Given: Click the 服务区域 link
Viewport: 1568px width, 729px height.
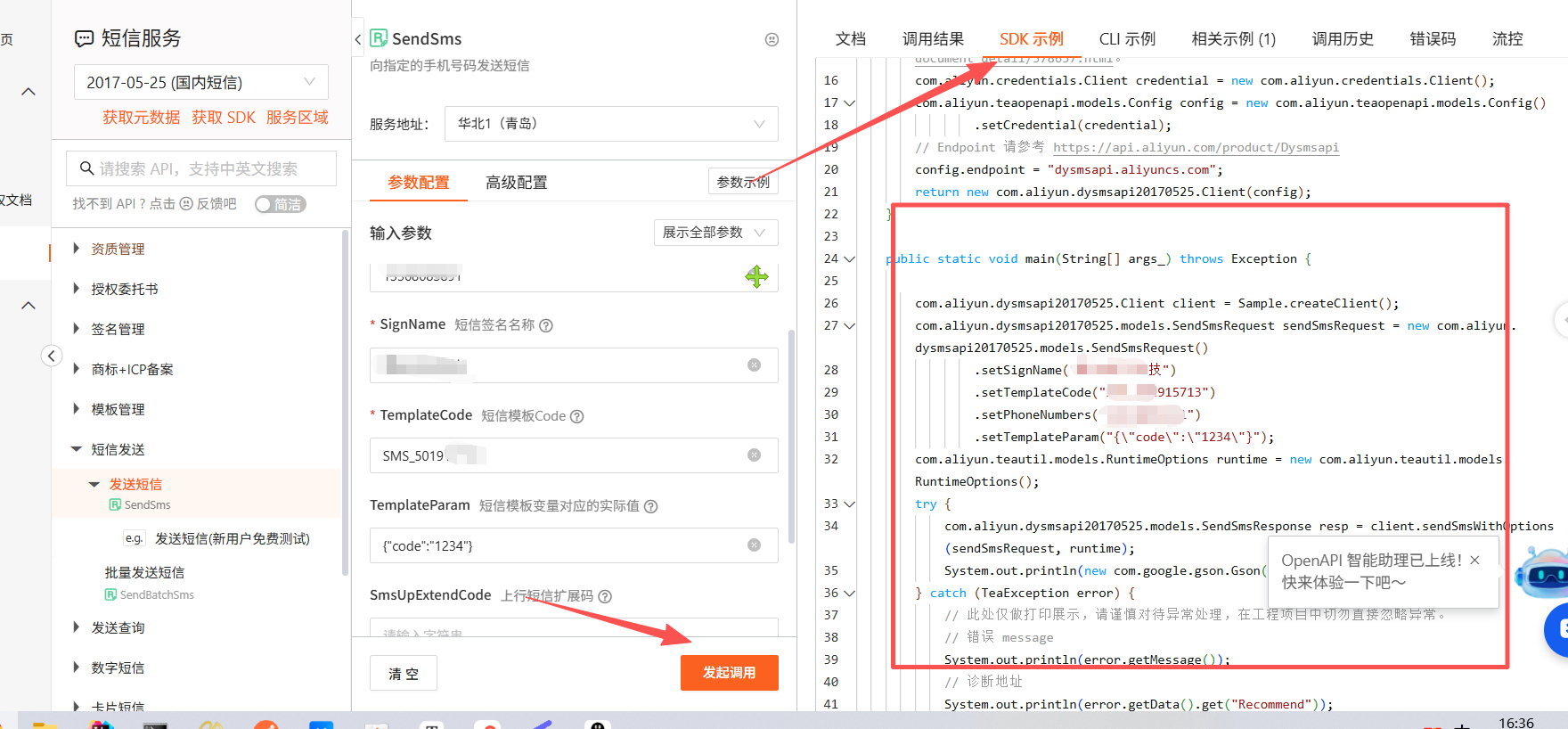Looking at the screenshot, I should pos(298,118).
